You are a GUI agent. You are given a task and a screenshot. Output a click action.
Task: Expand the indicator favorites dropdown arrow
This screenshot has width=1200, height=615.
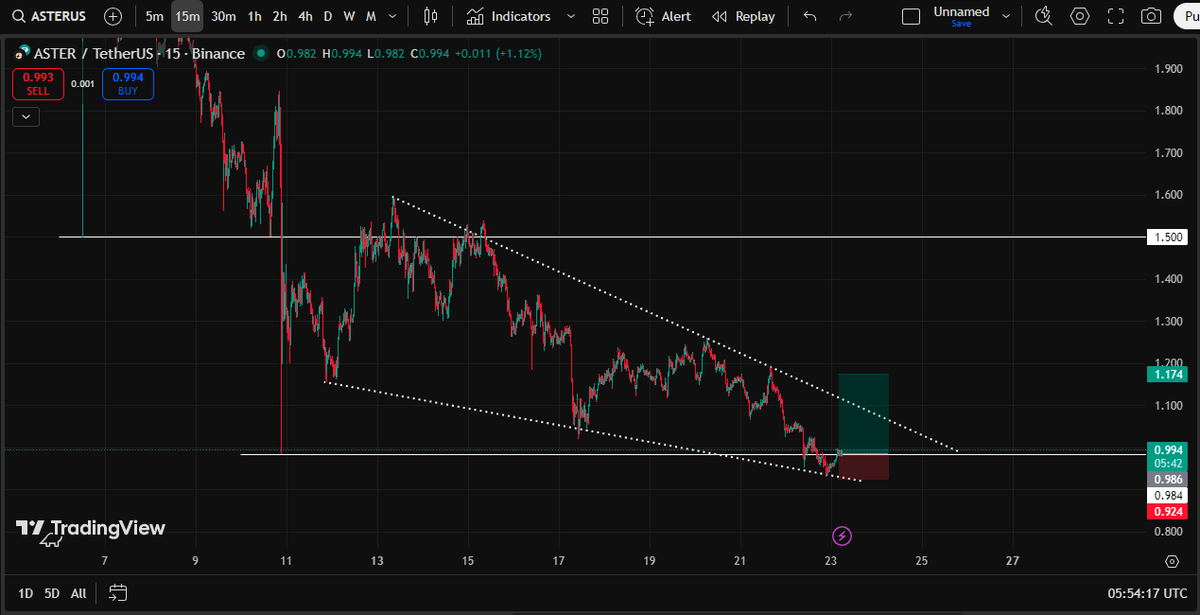(x=571, y=17)
